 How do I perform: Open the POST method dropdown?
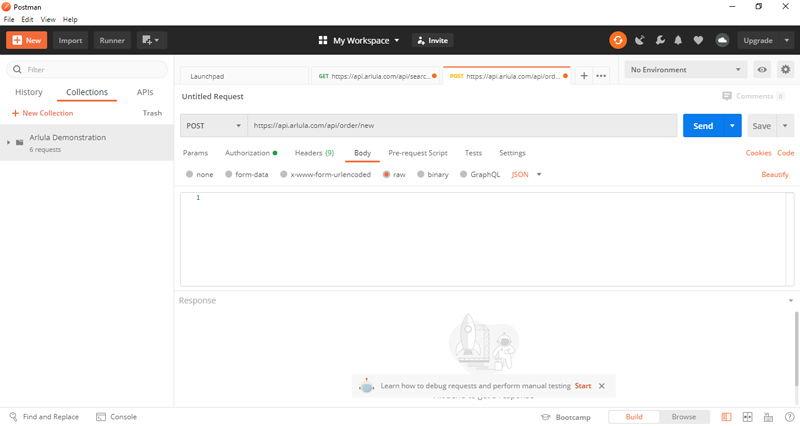pos(214,126)
